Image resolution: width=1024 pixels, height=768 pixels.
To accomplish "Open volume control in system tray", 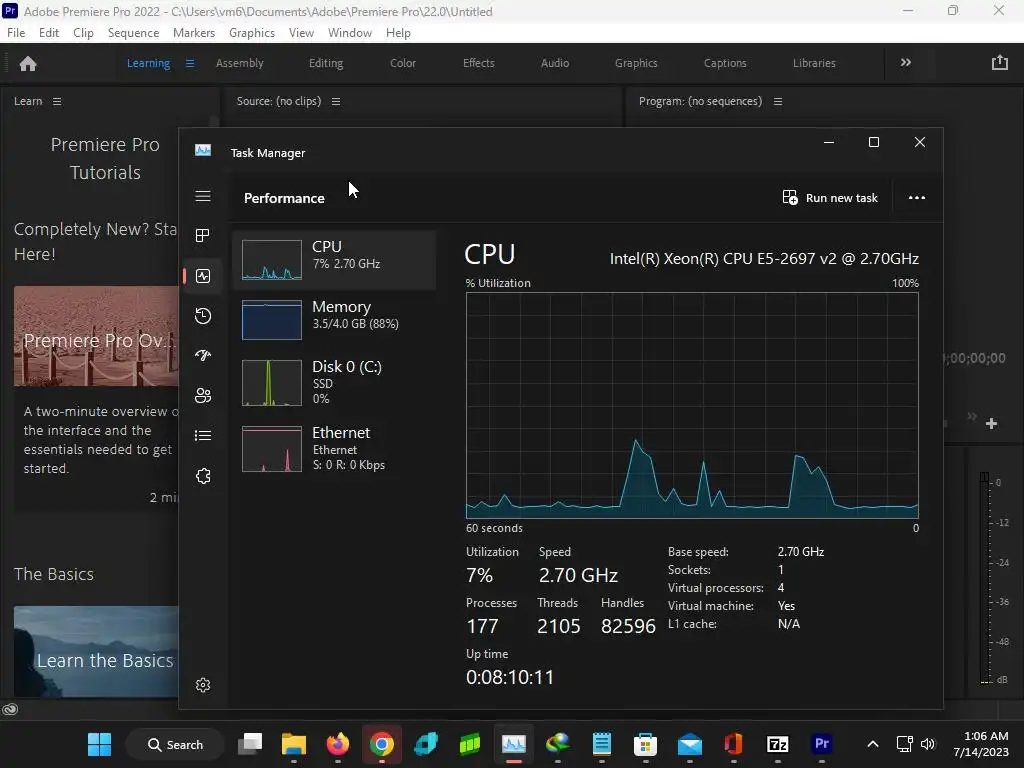I will point(928,744).
